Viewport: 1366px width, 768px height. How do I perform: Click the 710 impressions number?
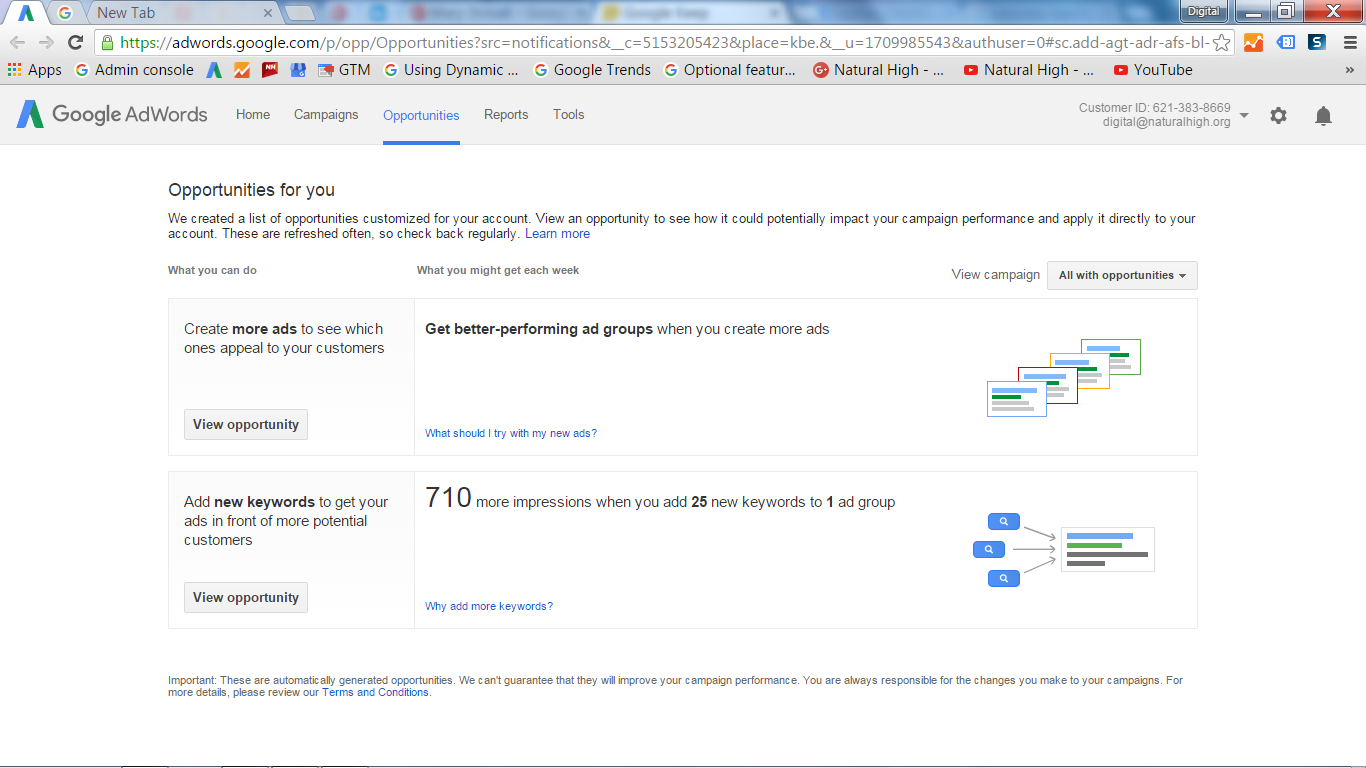coord(448,498)
